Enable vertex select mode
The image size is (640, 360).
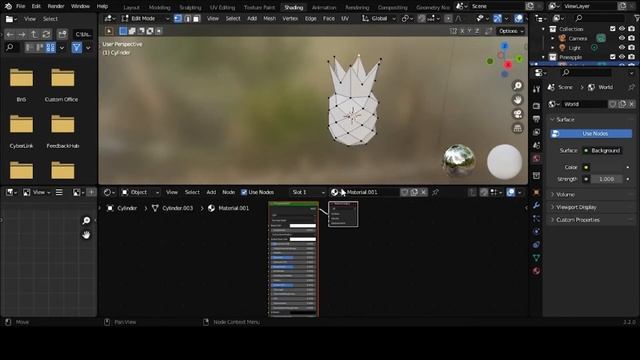click(178, 19)
